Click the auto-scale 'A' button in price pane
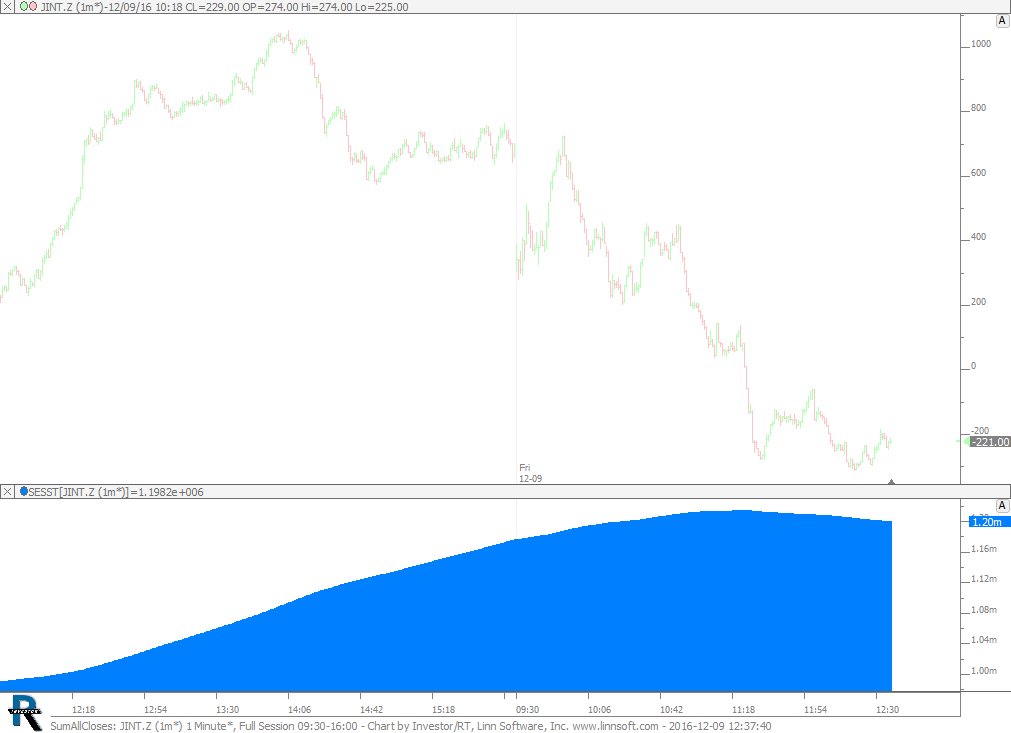This screenshot has width=1011, height=733. [1001, 21]
